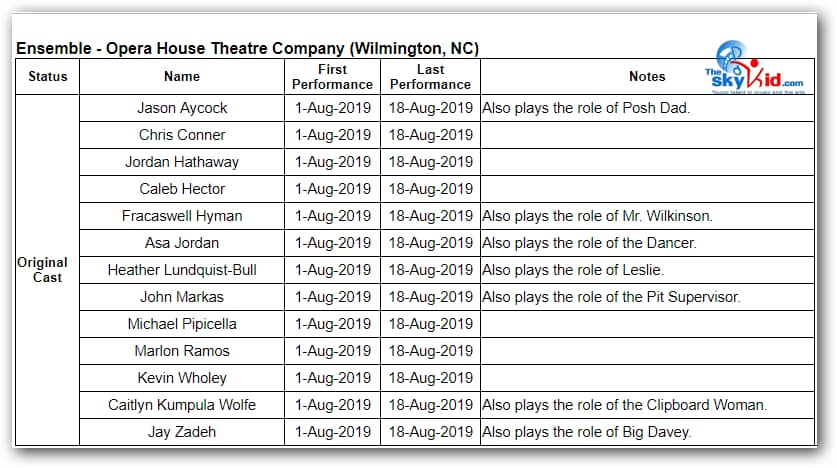The width and height of the screenshot is (837, 468).
Task: Click the Name column header
Action: 182,77
